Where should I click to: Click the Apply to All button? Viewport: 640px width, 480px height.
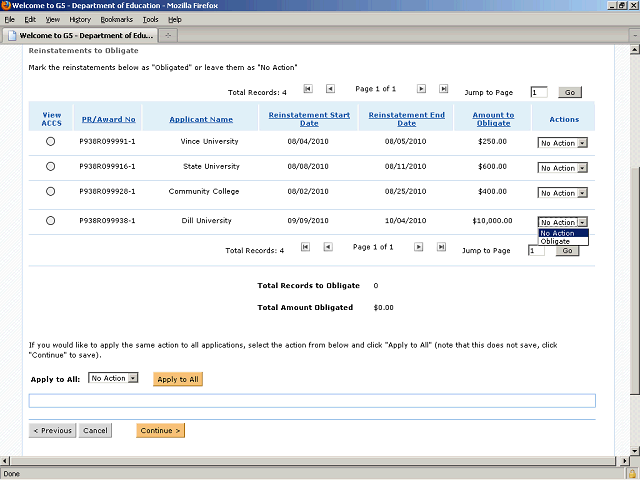coord(178,379)
